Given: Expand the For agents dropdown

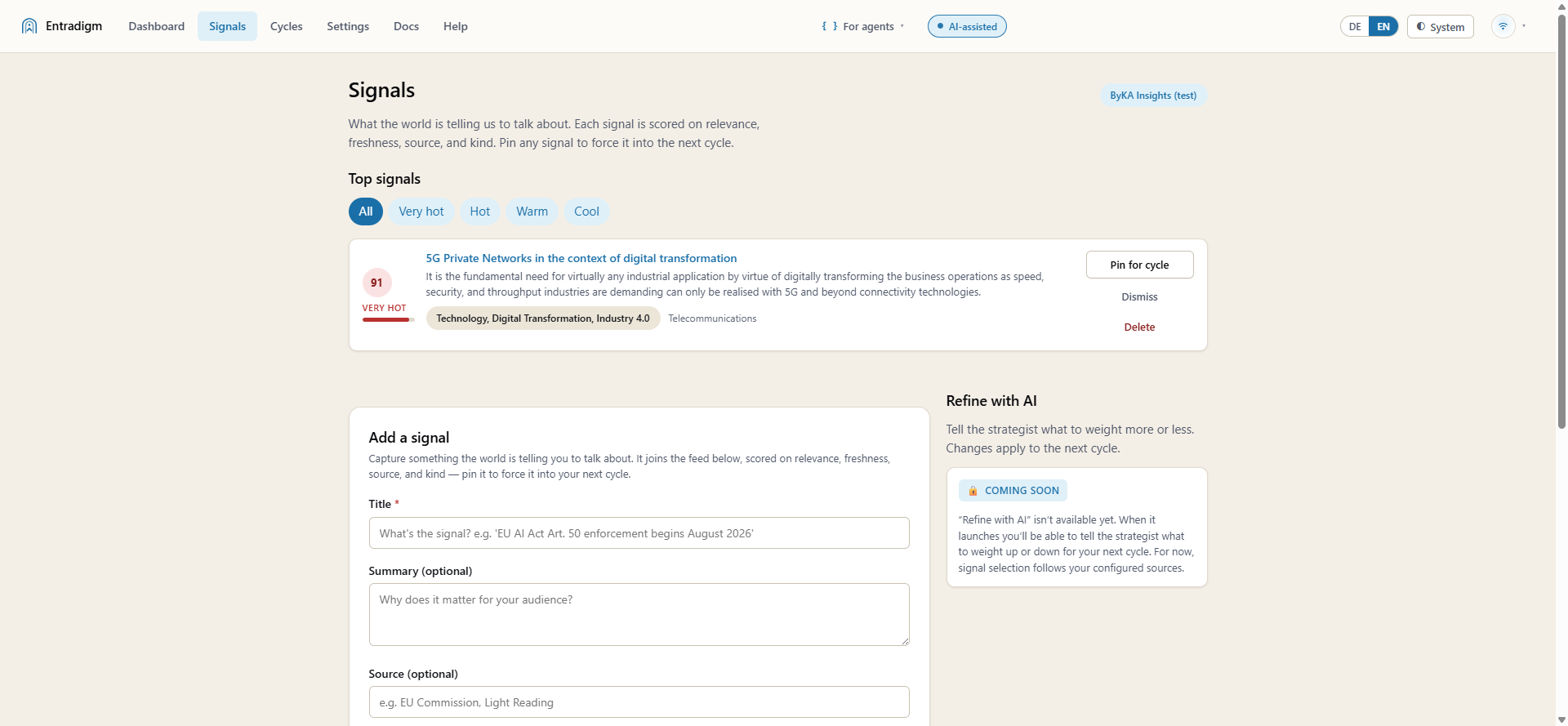Looking at the screenshot, I should pos(863,26).
